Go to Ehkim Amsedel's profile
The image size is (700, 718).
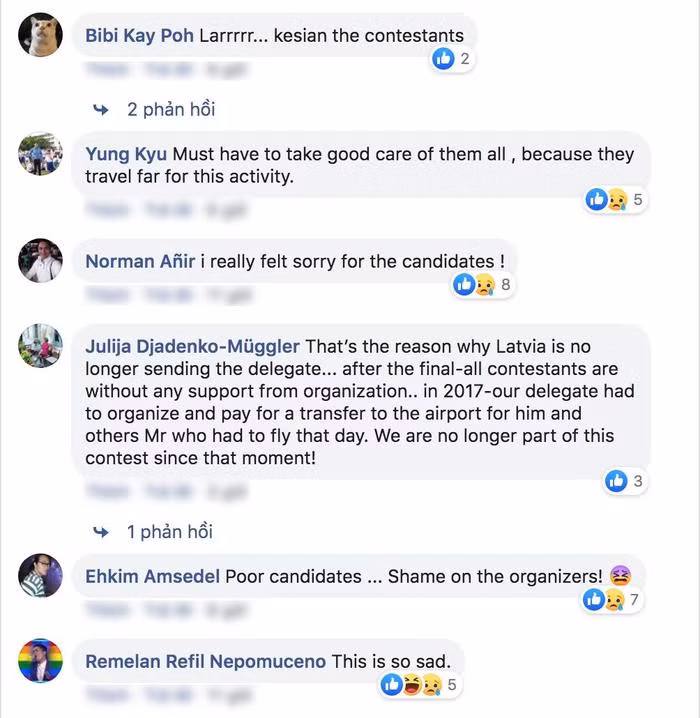[x=153, y=577]
